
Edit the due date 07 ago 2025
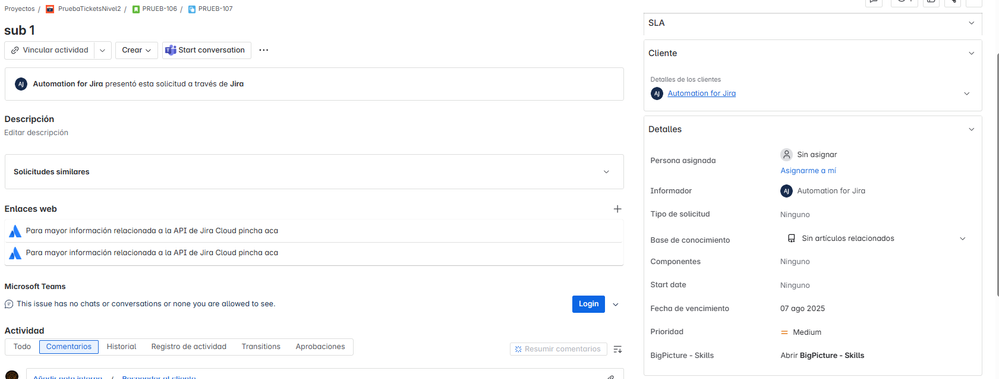[x=802, y=308]
